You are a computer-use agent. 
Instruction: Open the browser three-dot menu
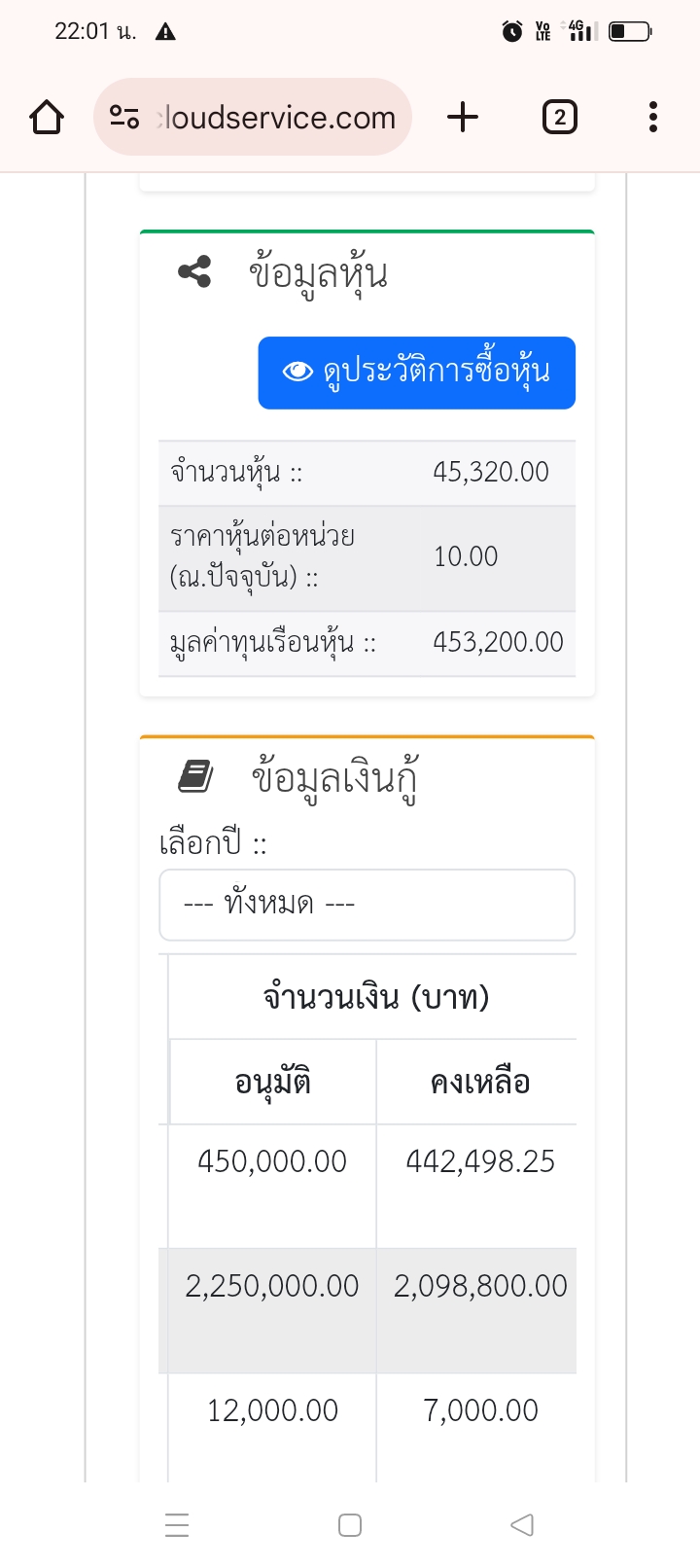tap(653, 118)
